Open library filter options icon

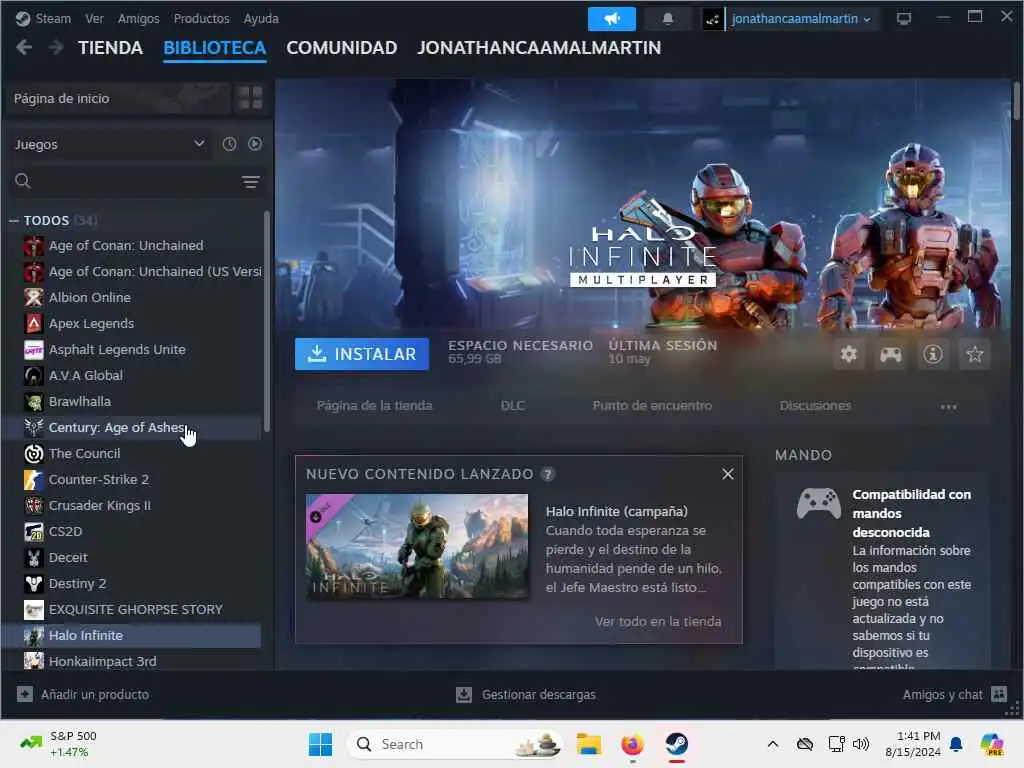click(x=251, y=182)
